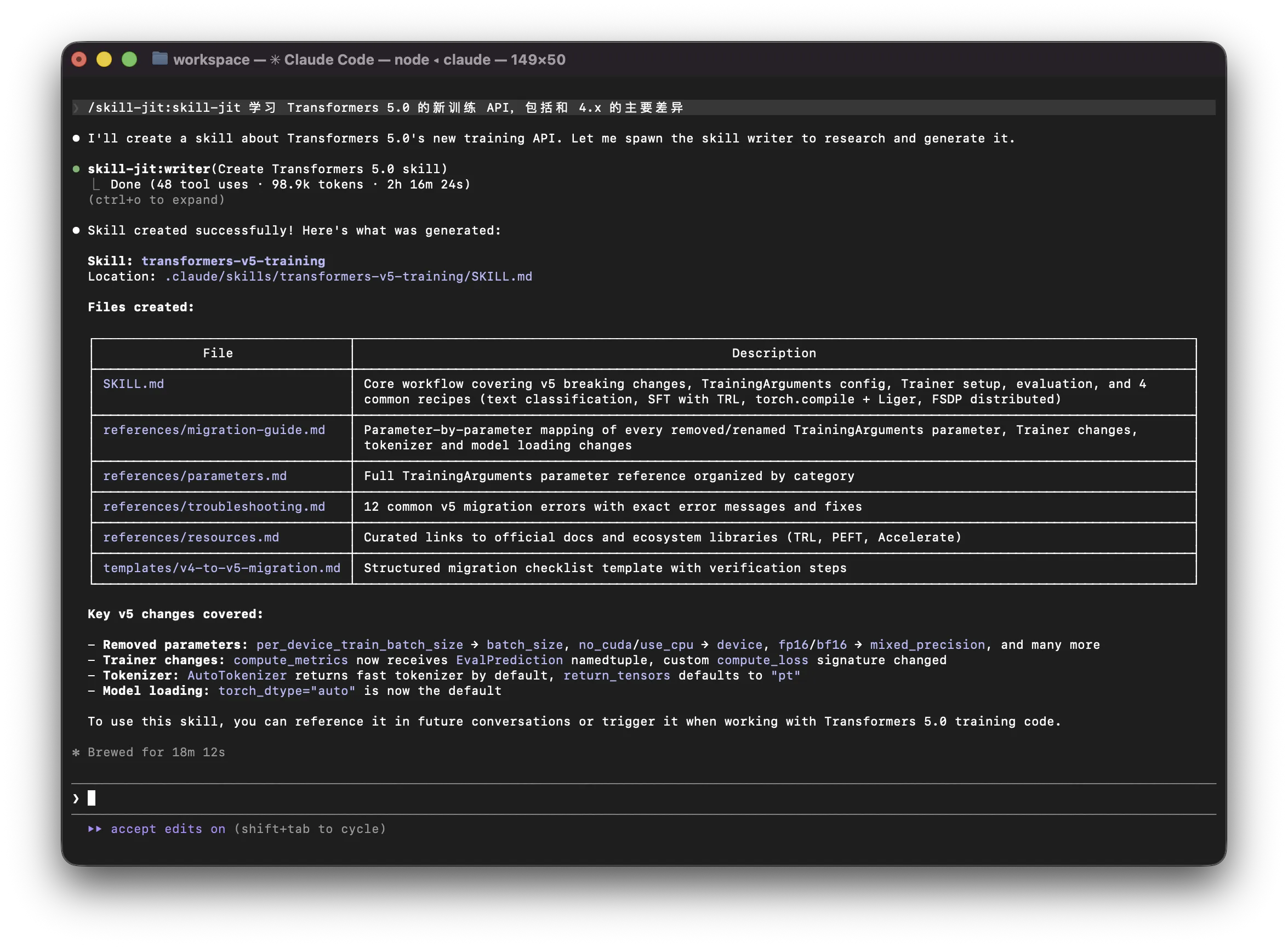
Task: Open references/migration-guide.md link
Action: (x=214, y=430)
